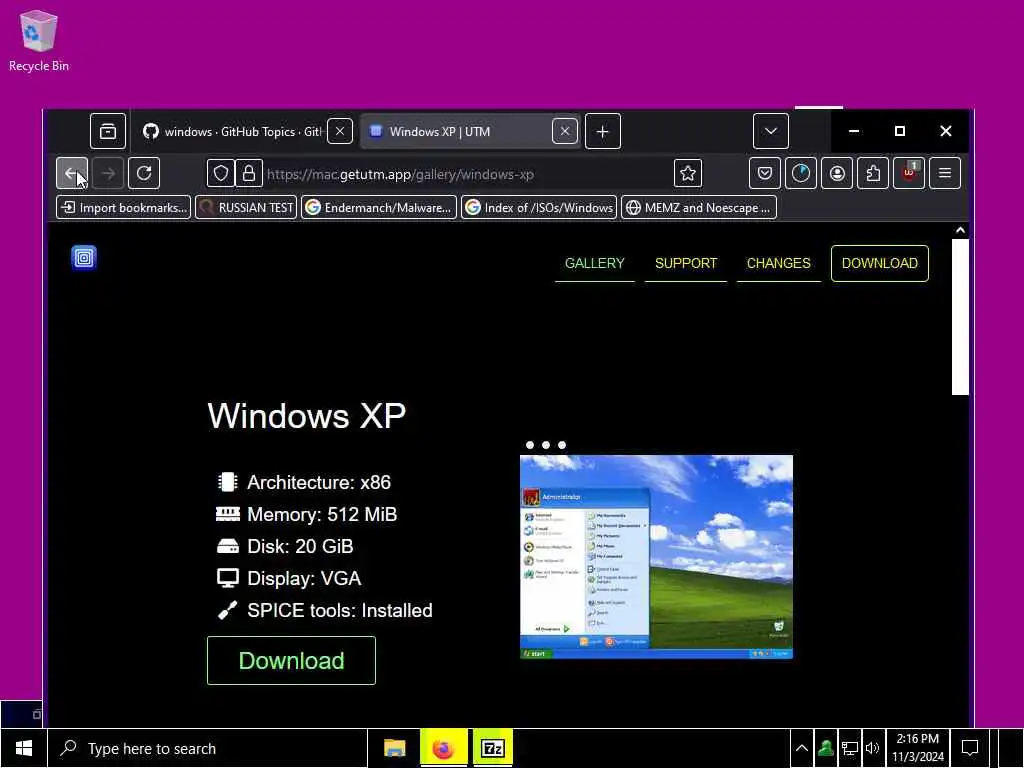
Task: Click the "Disk: 20 GiB" text
Action: click(x=300, y=546)
